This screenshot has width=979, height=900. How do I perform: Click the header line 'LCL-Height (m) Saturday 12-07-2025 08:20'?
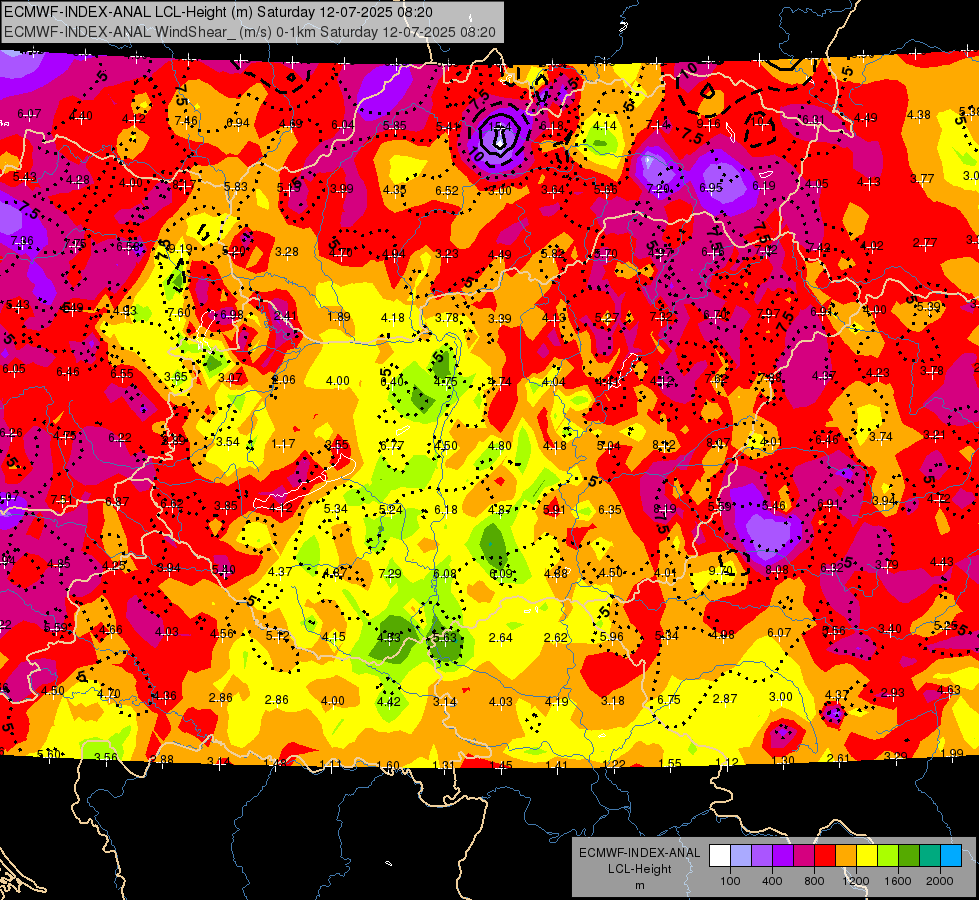tap(294, 12)
